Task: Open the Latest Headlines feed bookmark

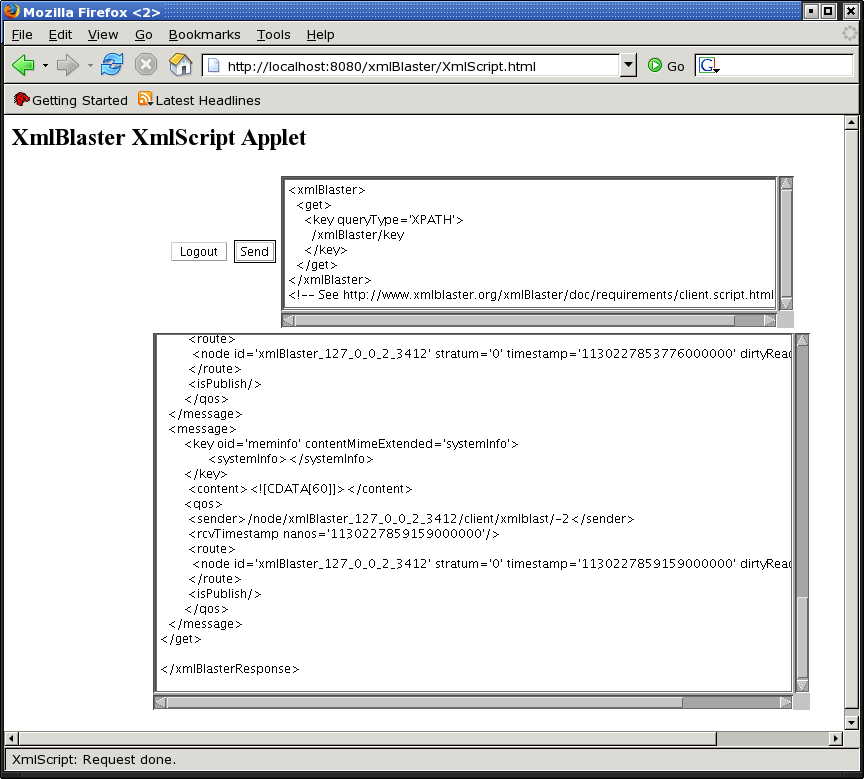Action: pos(199,100)
